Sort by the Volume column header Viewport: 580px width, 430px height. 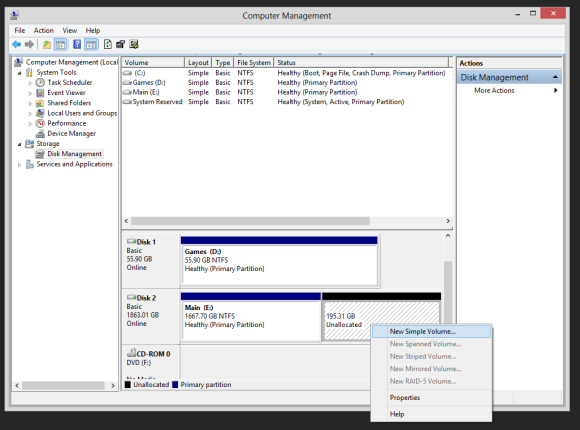(x=153, y=63)
